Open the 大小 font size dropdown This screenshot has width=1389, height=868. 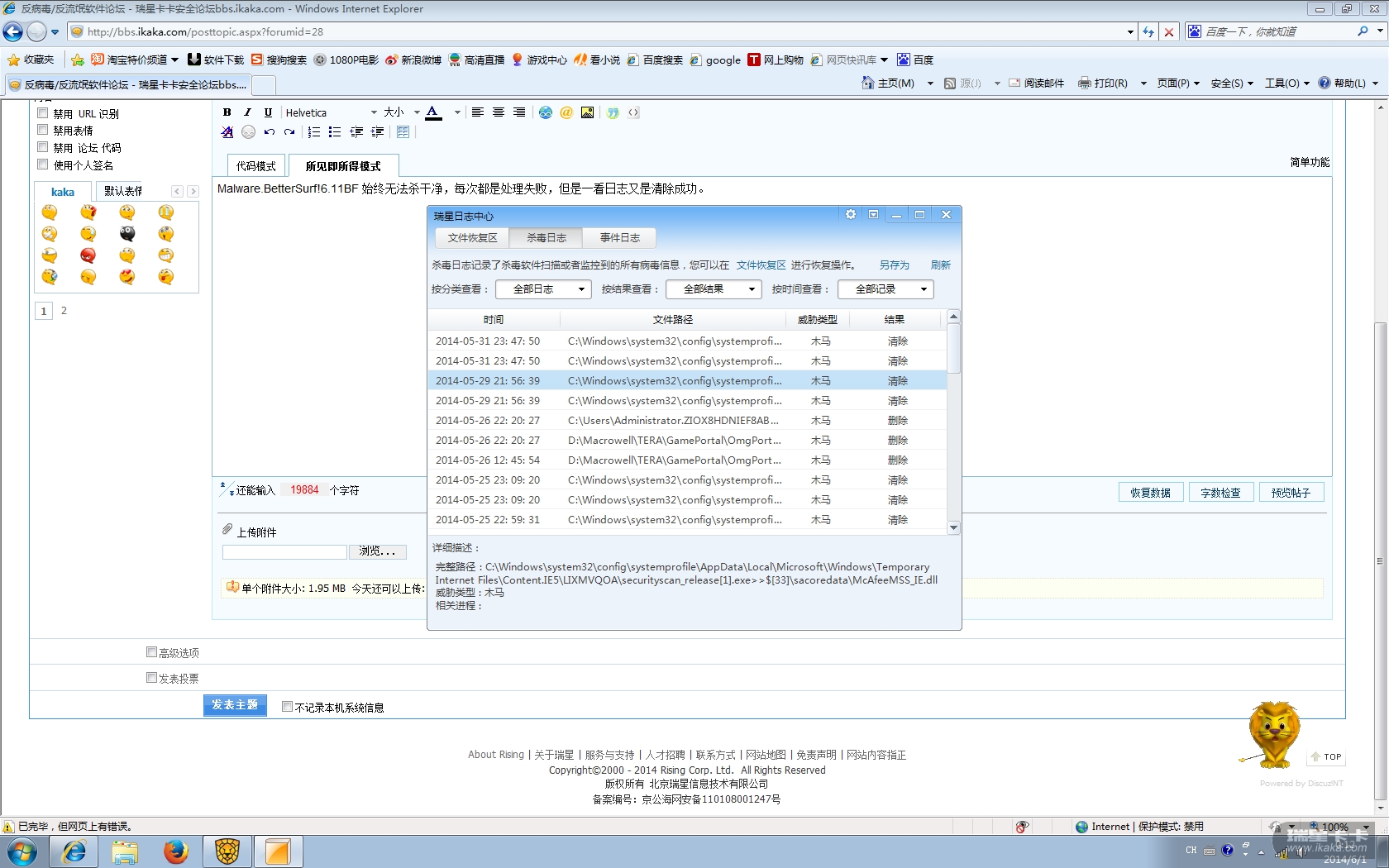coord(402,112)
